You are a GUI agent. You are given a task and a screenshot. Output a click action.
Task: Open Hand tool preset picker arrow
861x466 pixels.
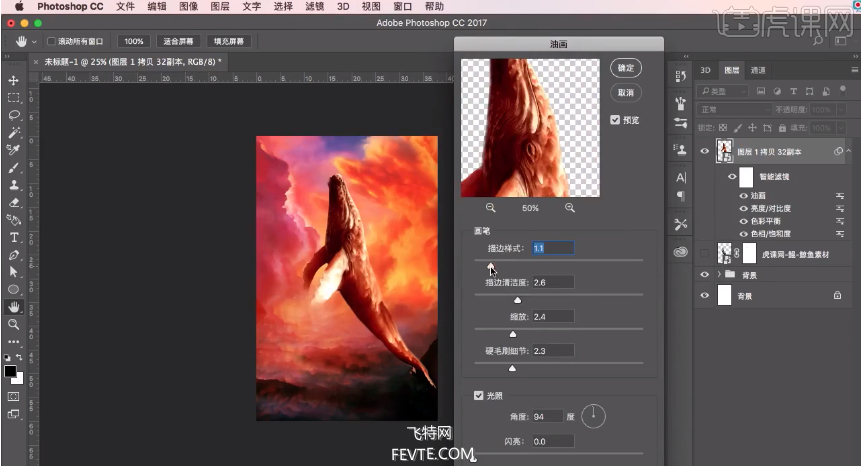pos(34,42)
